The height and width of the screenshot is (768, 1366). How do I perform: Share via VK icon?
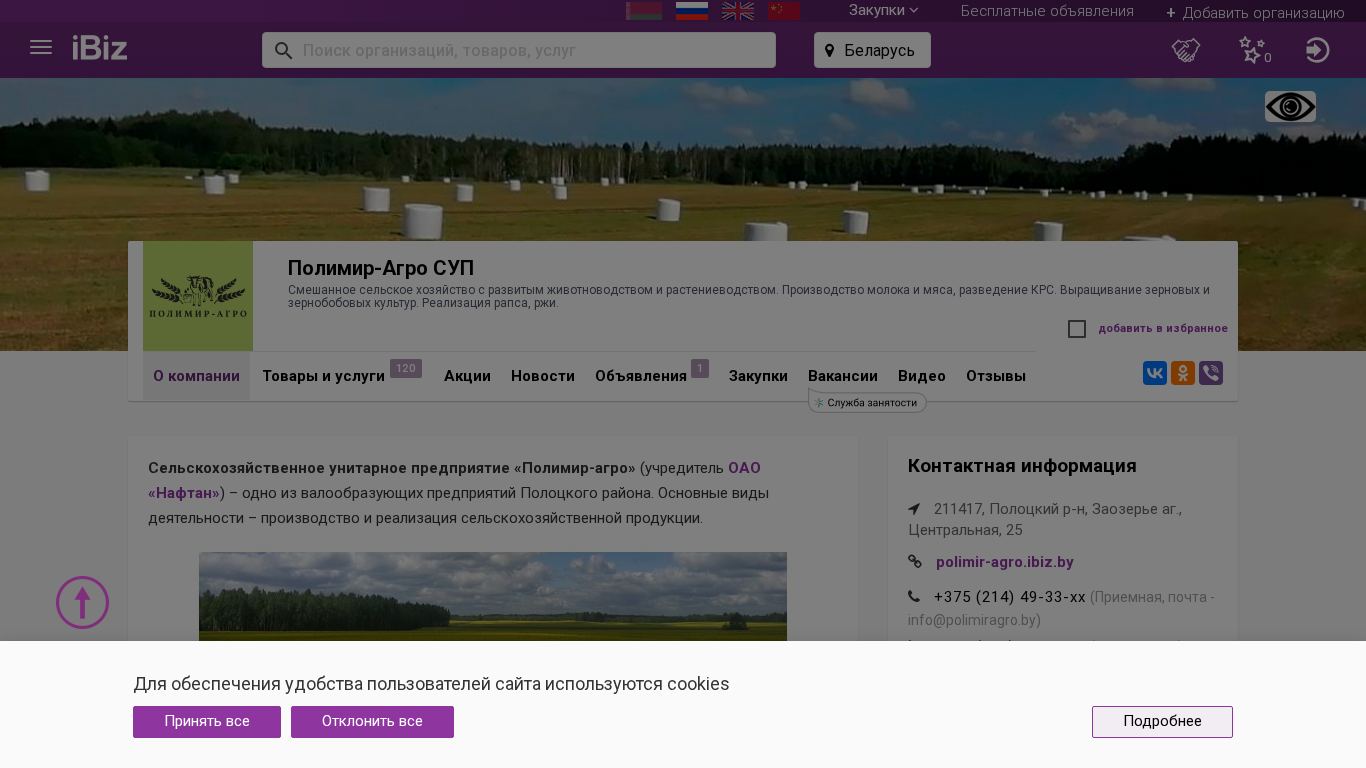(1155, 373)
